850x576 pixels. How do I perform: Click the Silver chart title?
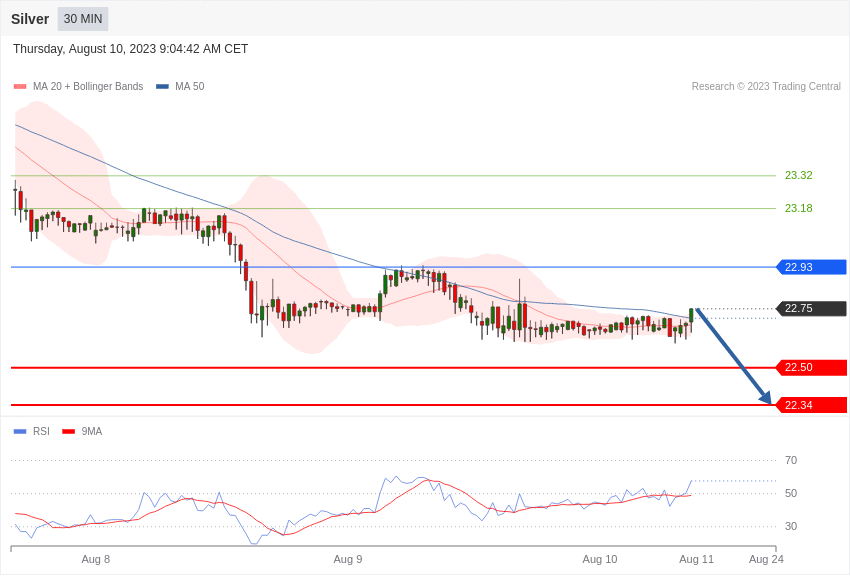(x=30, y=19)
